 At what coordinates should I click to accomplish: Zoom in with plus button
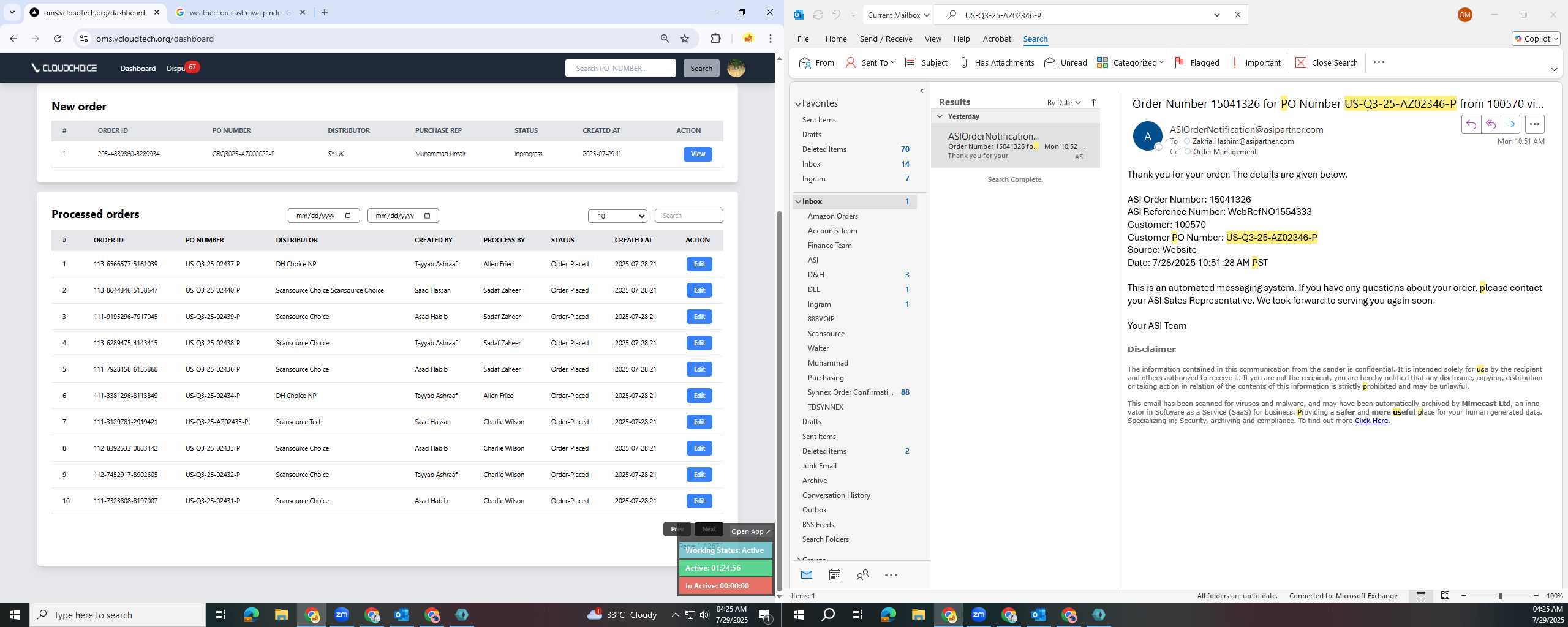point(1535,596)
